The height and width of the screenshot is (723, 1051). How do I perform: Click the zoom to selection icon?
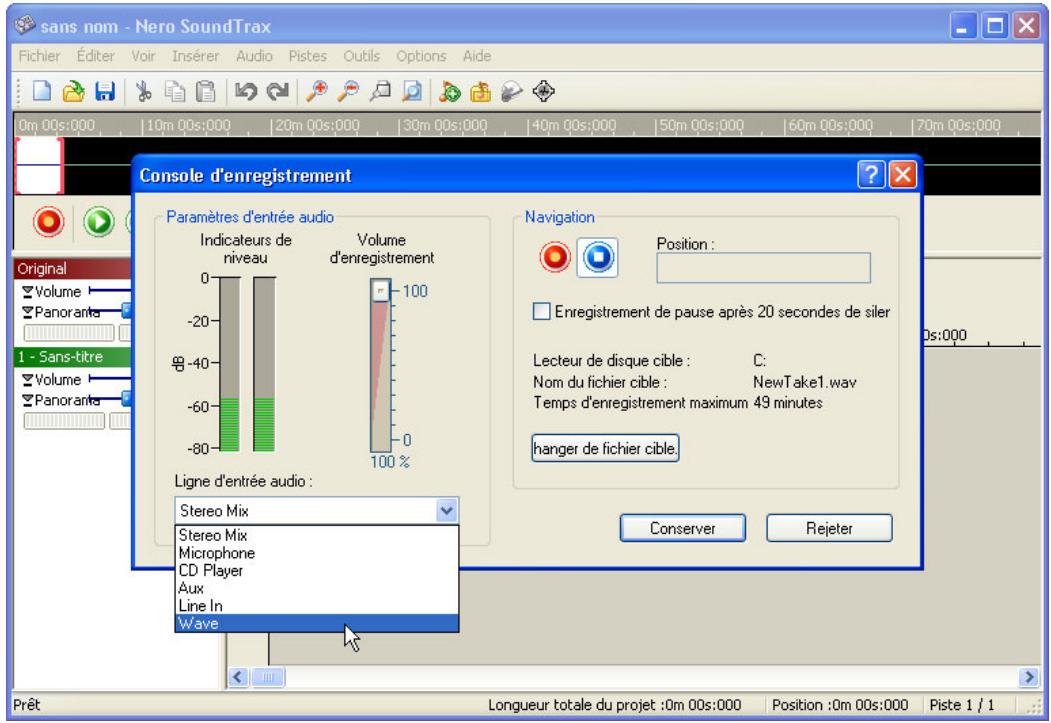click(380, 91)
